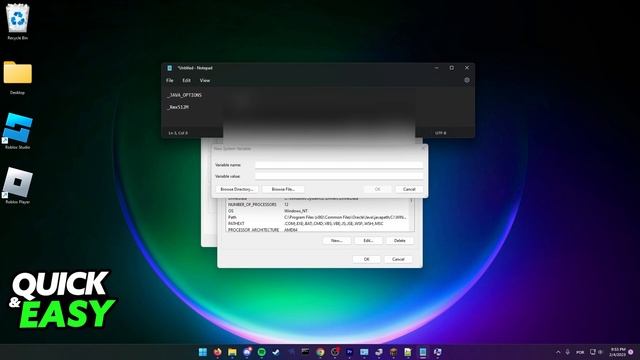
Task: Click OK in Environment Variables window
Action: (x=367, y=260)
